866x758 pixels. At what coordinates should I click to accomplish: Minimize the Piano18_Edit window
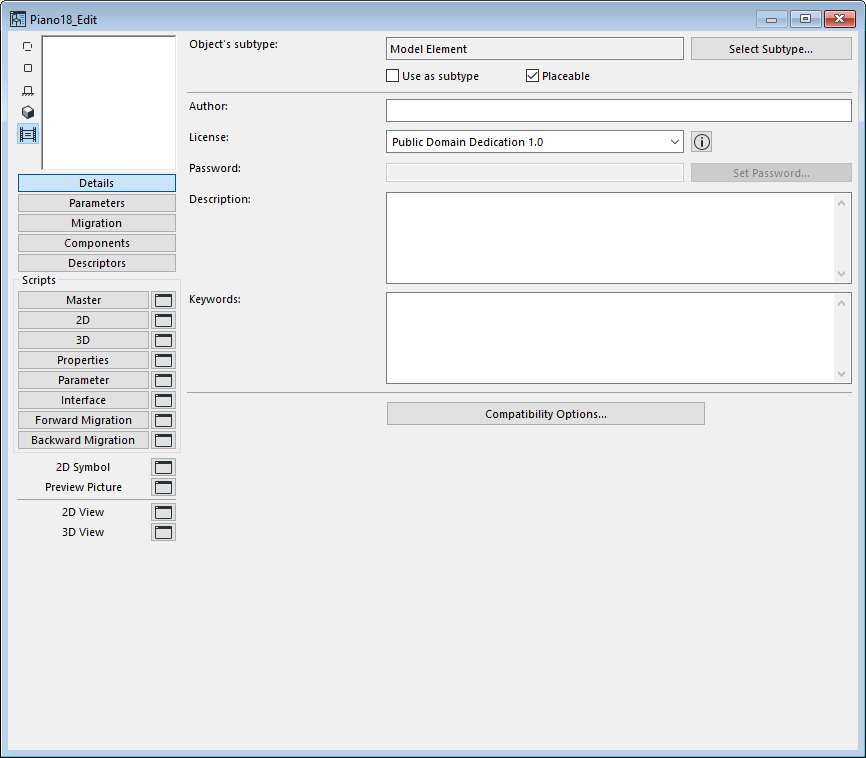point(772,19)
